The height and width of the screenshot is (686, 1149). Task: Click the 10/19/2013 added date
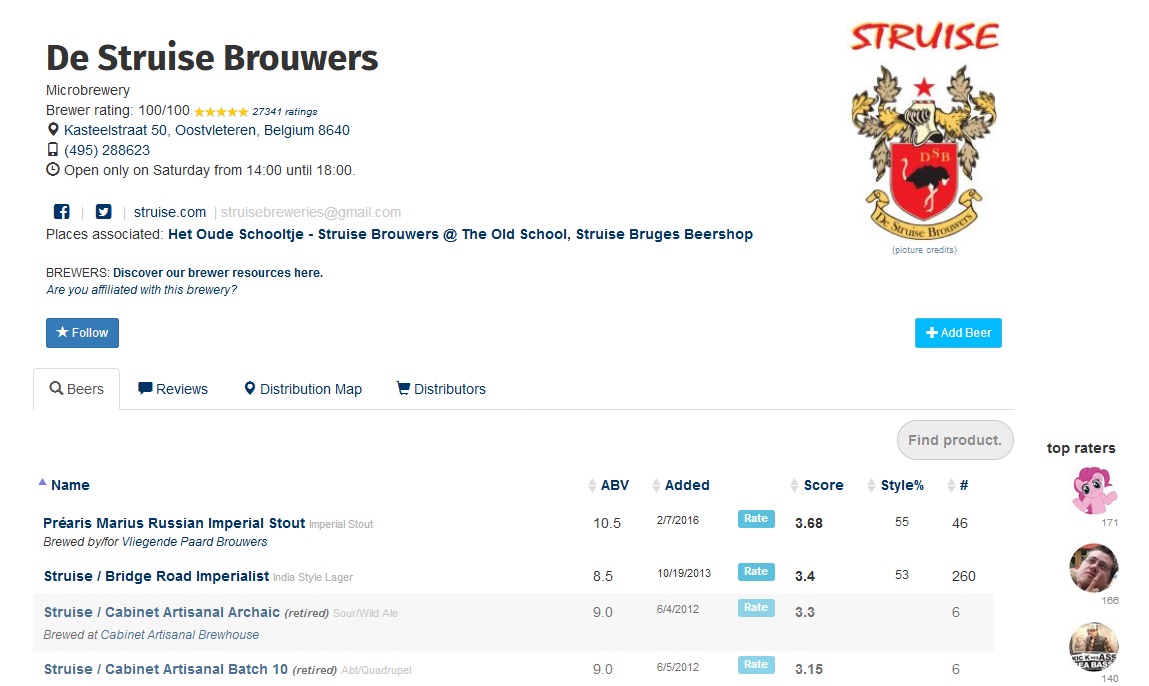tap(684, 573)
